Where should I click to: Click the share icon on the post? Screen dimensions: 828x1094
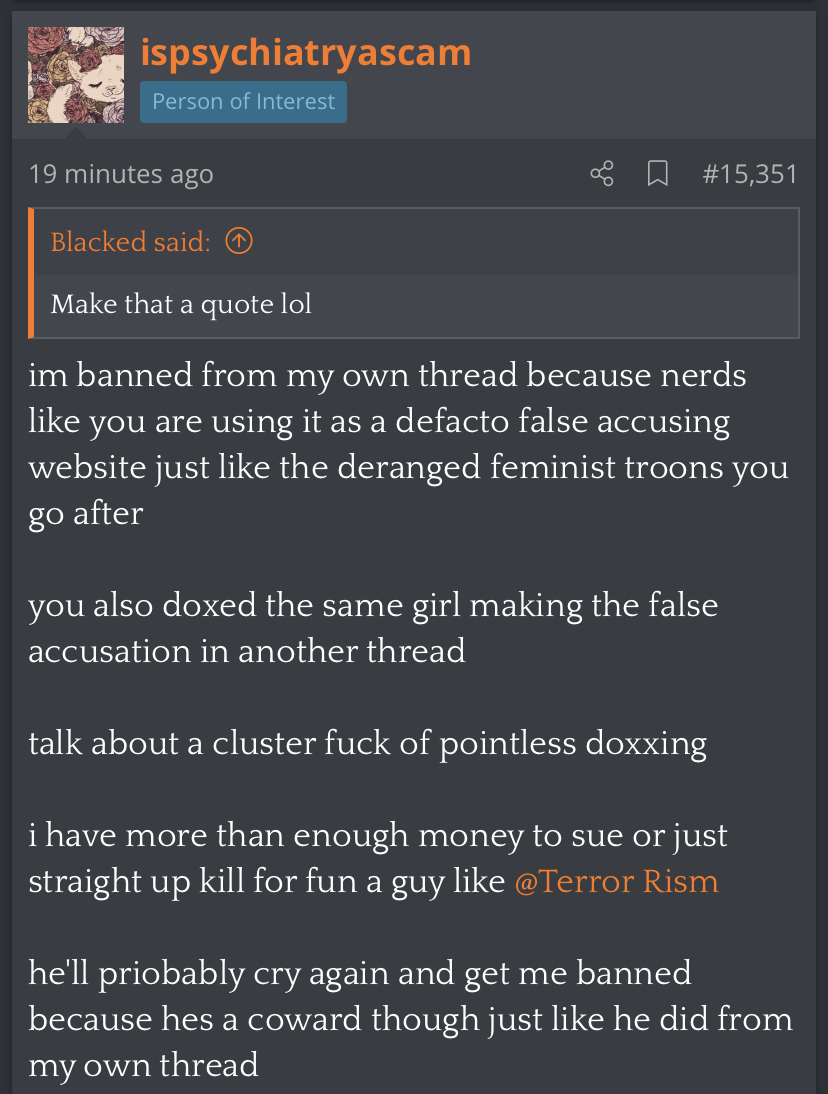602,173
